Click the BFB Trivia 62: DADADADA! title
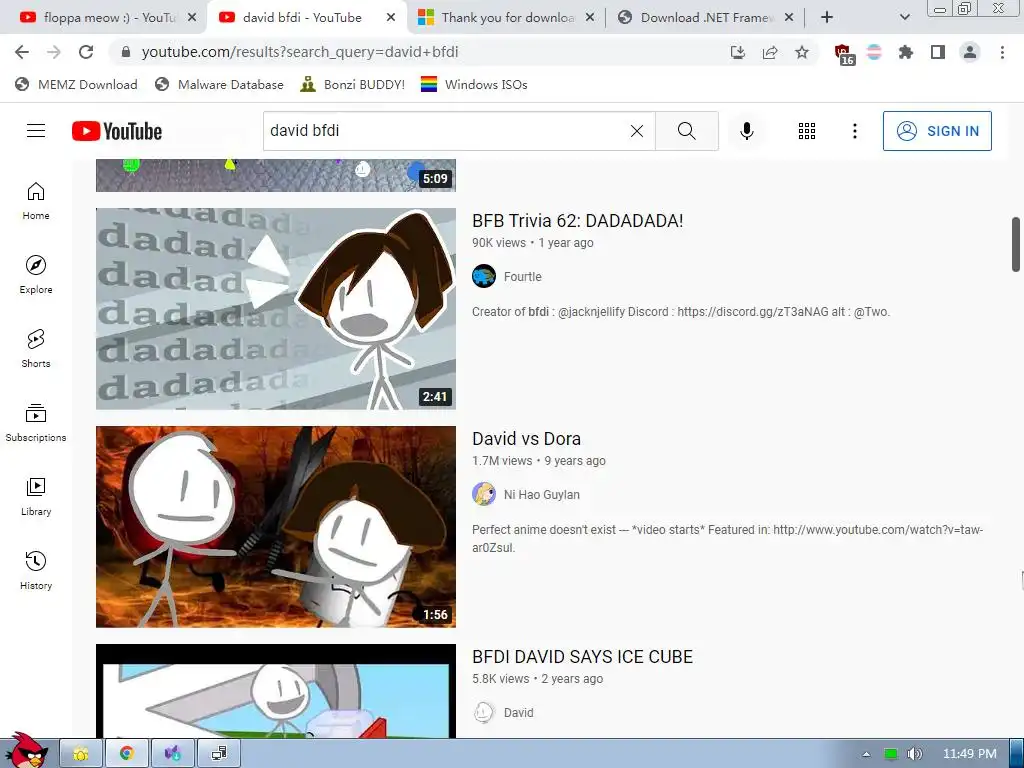The image size is (1024, 768). (x=577, y=221)
